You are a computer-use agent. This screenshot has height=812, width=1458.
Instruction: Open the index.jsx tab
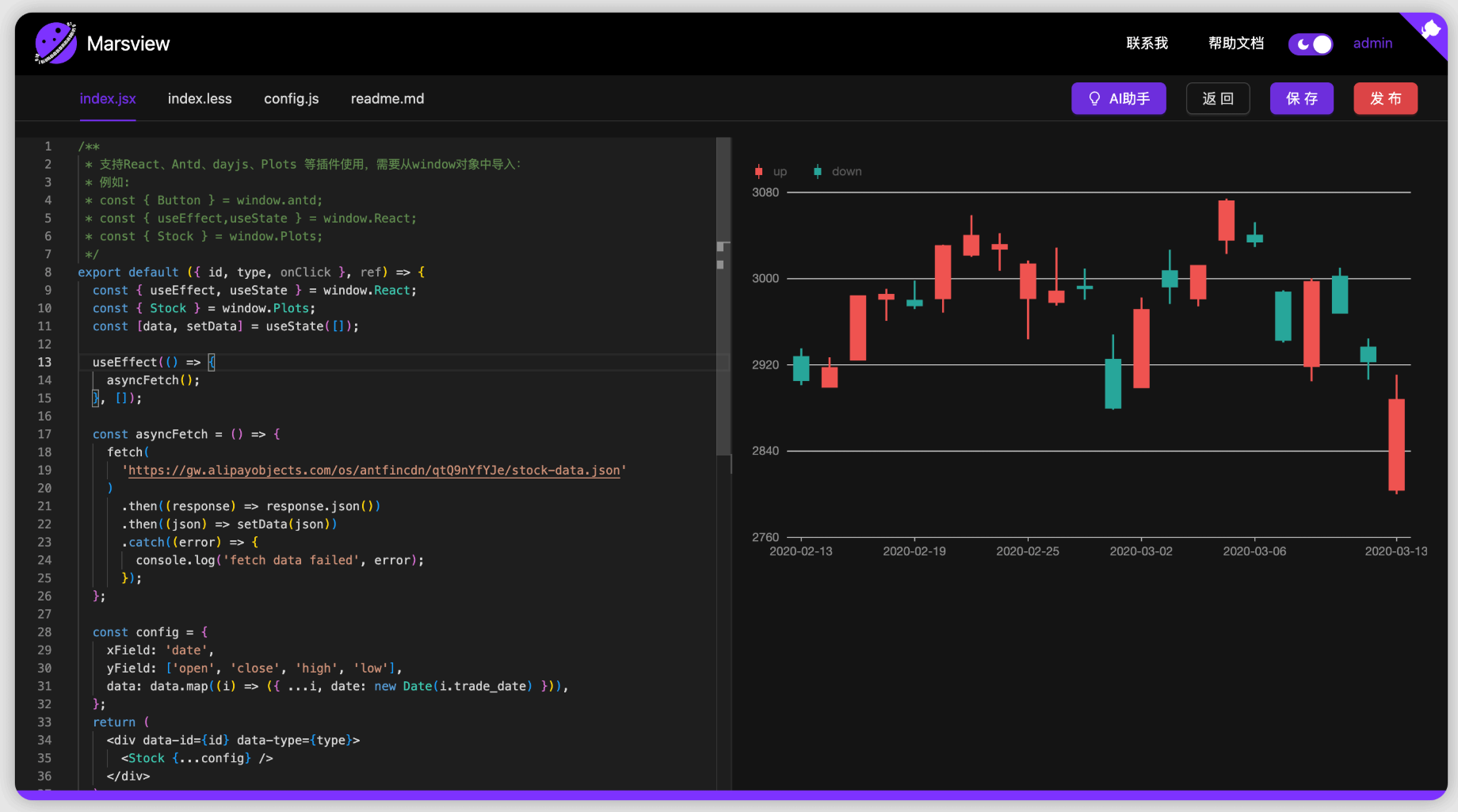108,99
